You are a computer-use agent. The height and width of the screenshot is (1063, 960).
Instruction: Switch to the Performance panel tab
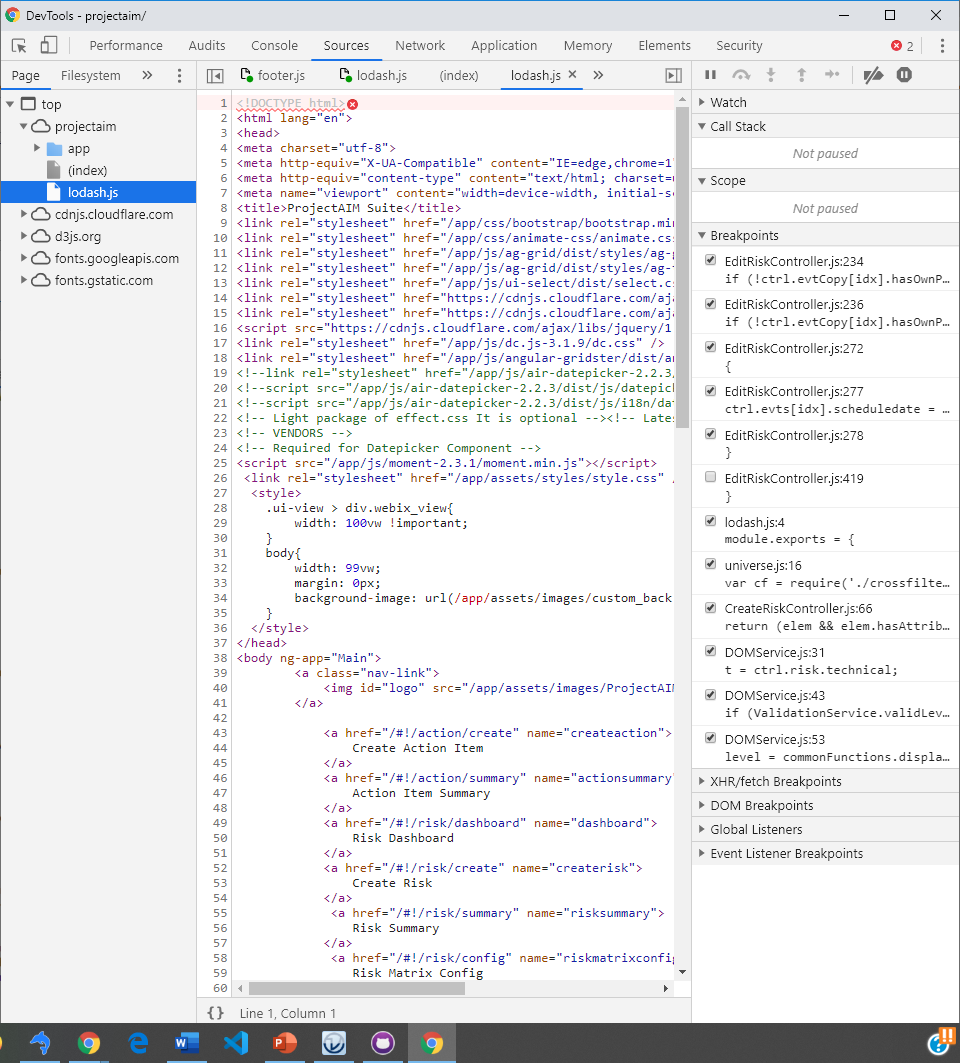point(126,45)
